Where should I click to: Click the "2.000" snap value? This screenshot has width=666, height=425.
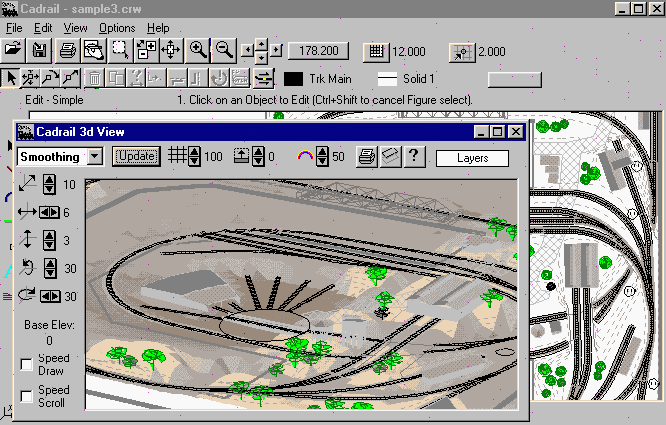click(492, 52)
